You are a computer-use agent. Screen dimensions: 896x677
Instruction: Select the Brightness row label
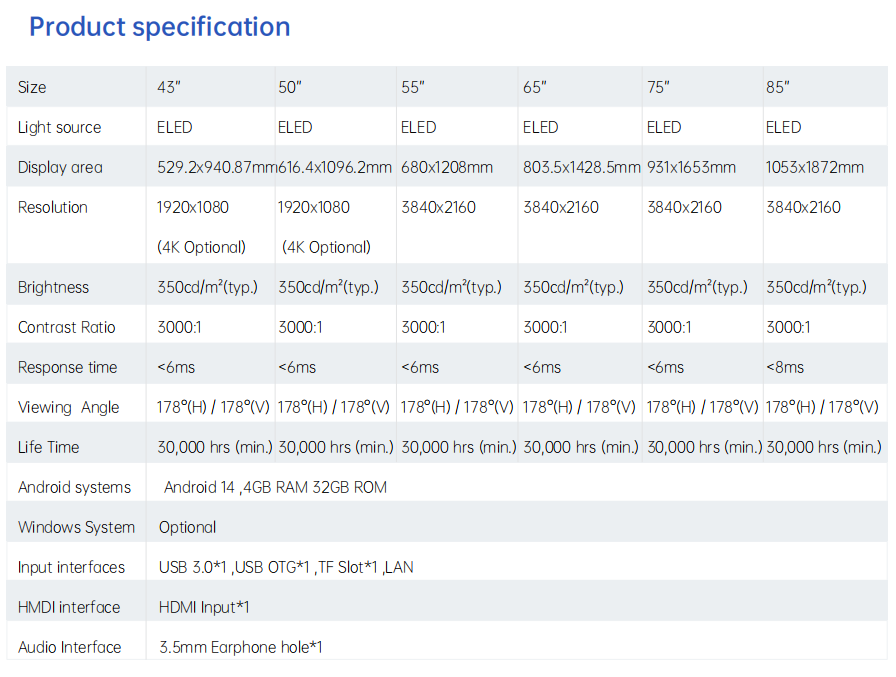[53, 287]
